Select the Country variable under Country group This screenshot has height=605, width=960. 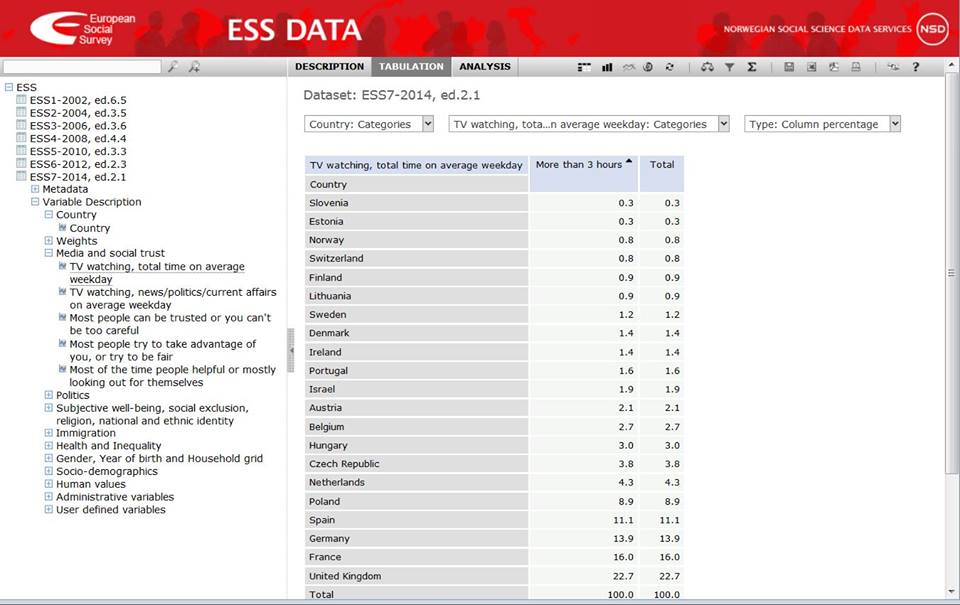89,228
